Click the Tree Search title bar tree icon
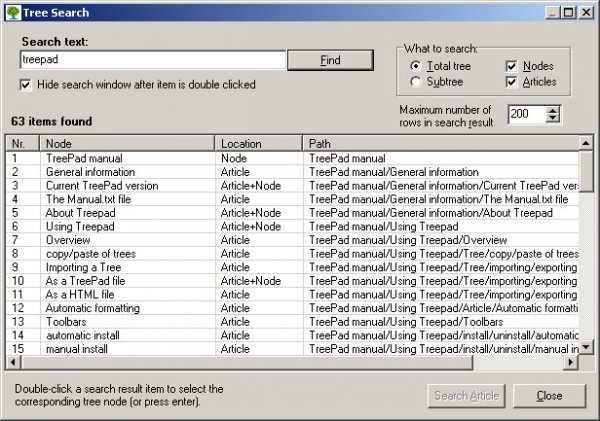The width and height of the screenshot is (600, 421). point(12,12)
